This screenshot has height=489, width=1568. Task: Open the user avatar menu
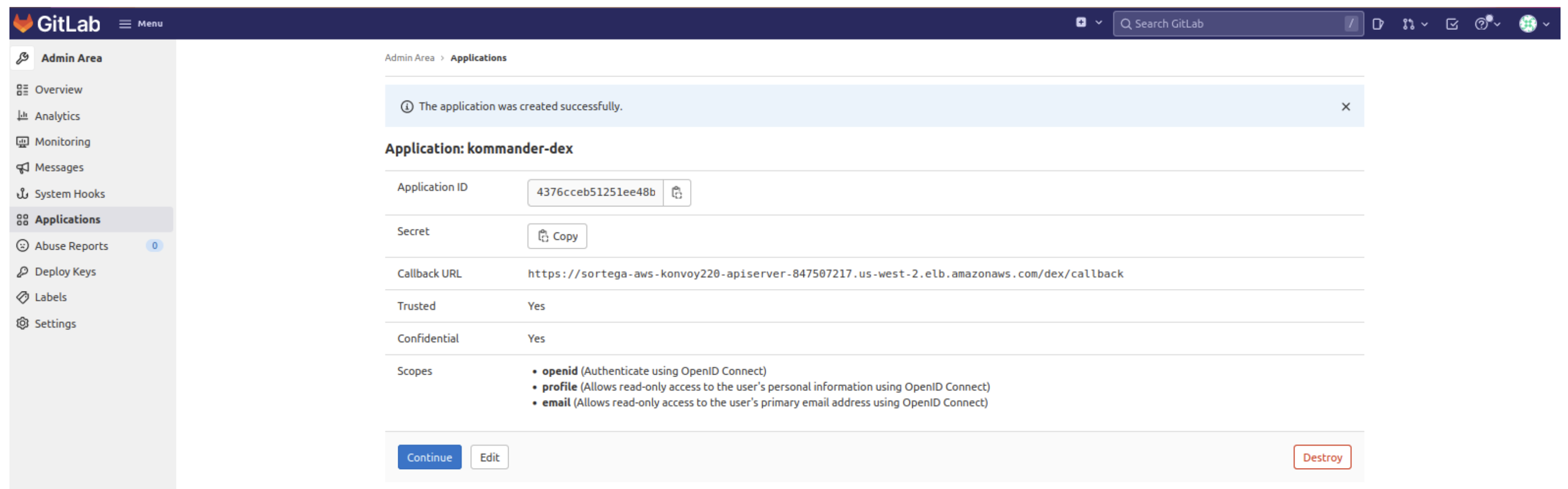pos(1533,24)
